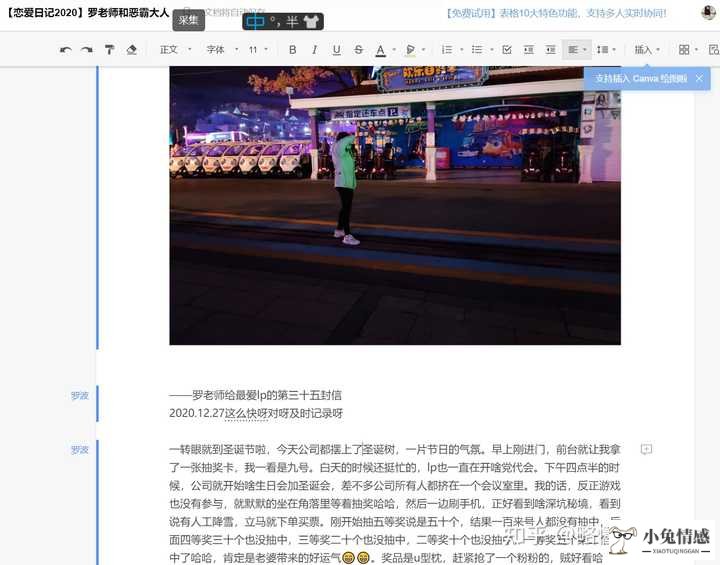Toggle half-width 半 mode in IME bar
The height and width of the screenshot is (565, 720).
292,21
